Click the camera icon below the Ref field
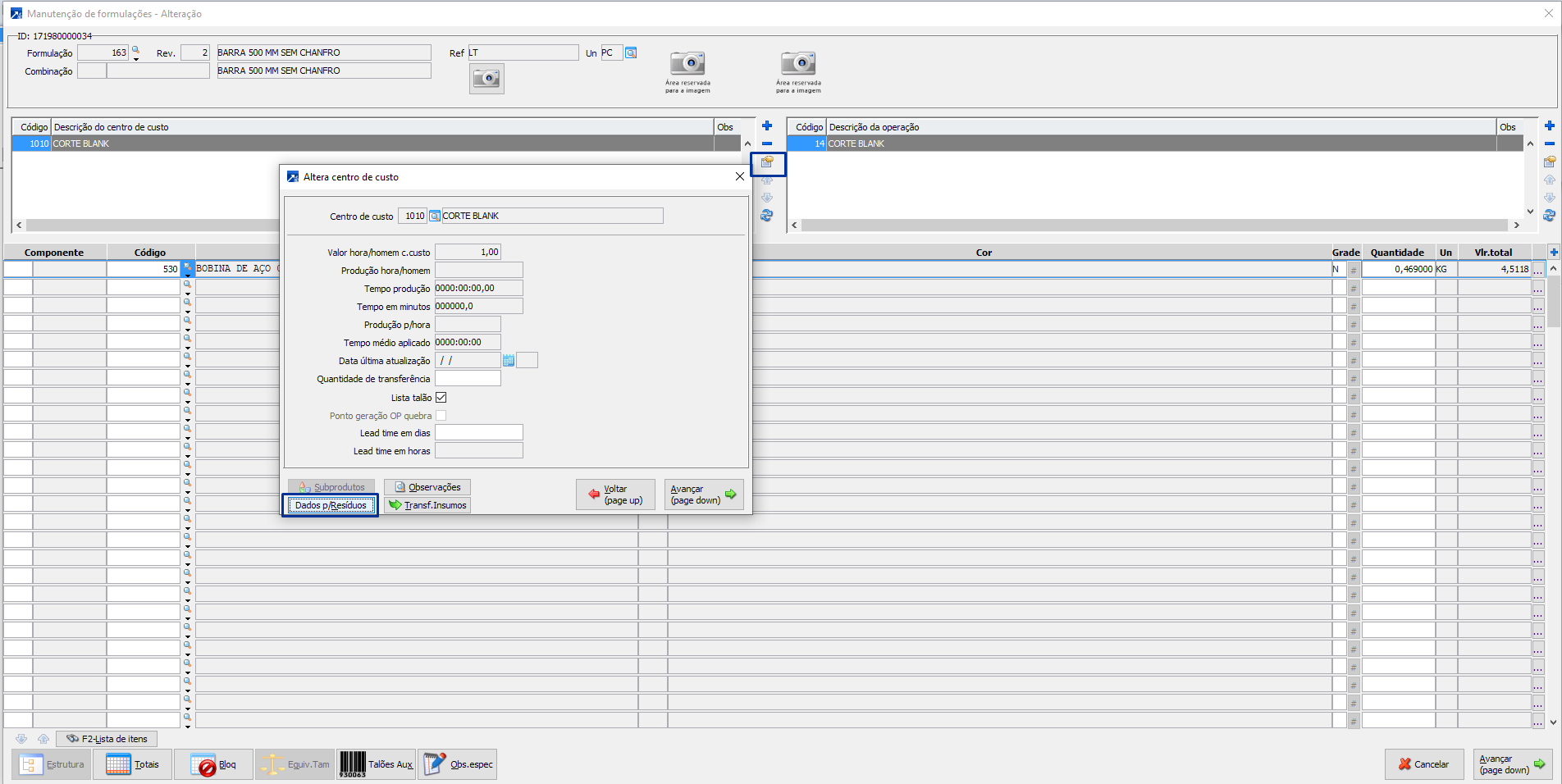 486,79
